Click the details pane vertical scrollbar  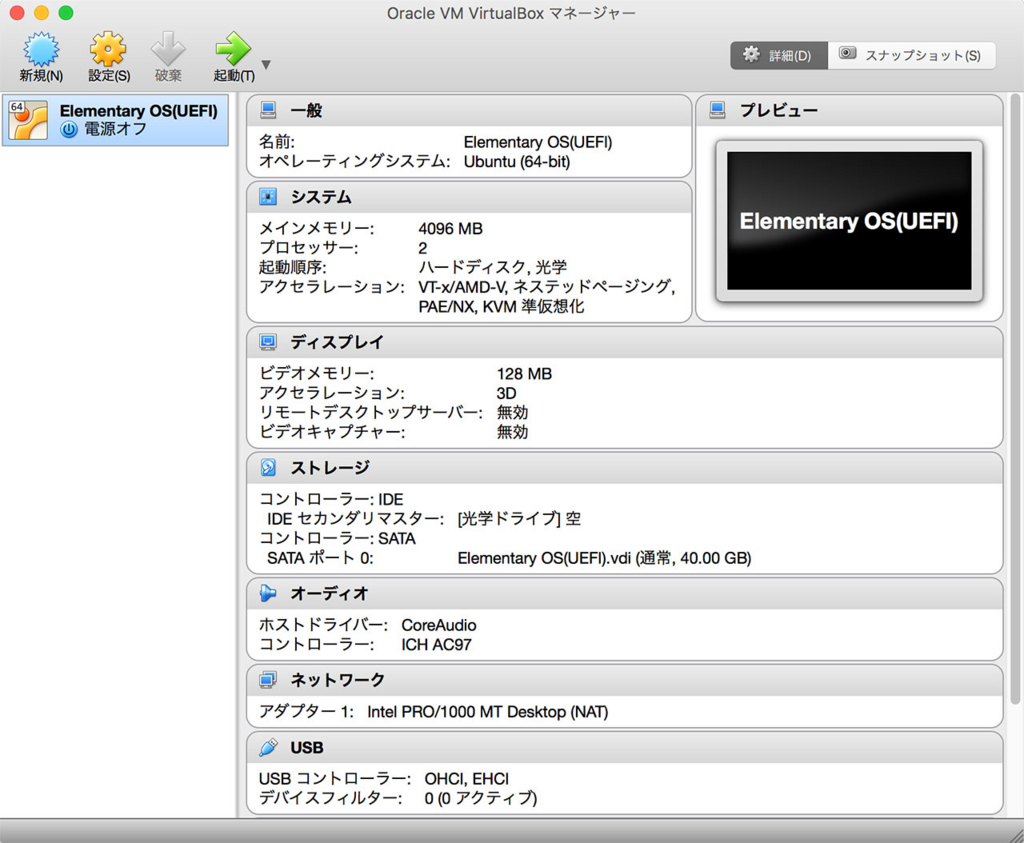coord(1015,398)
